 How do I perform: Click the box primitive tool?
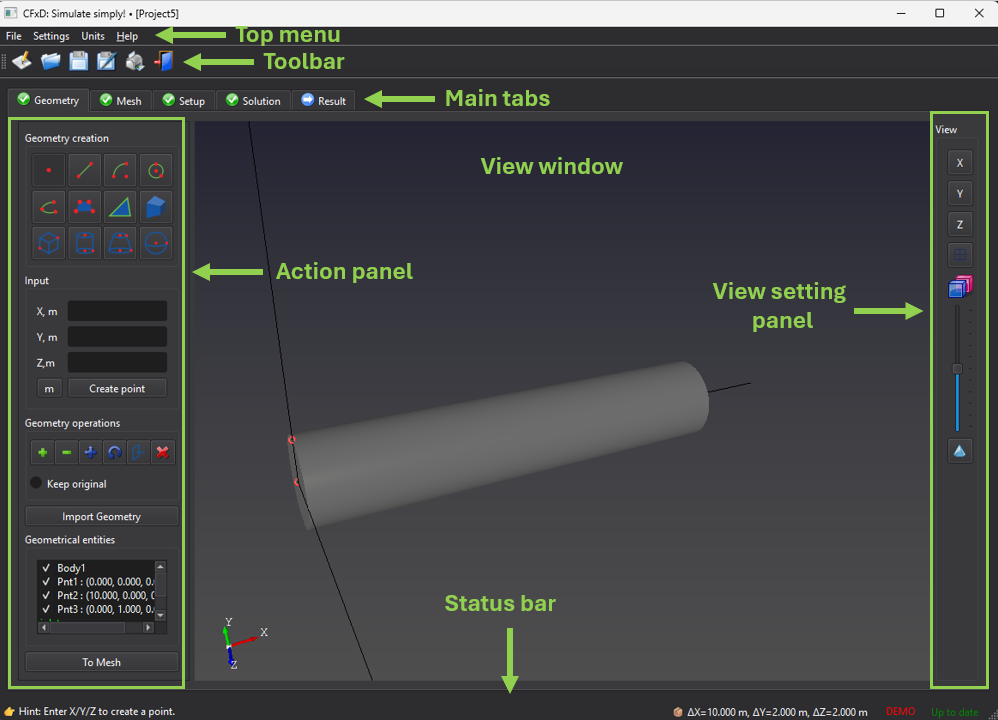pos(48,243)
